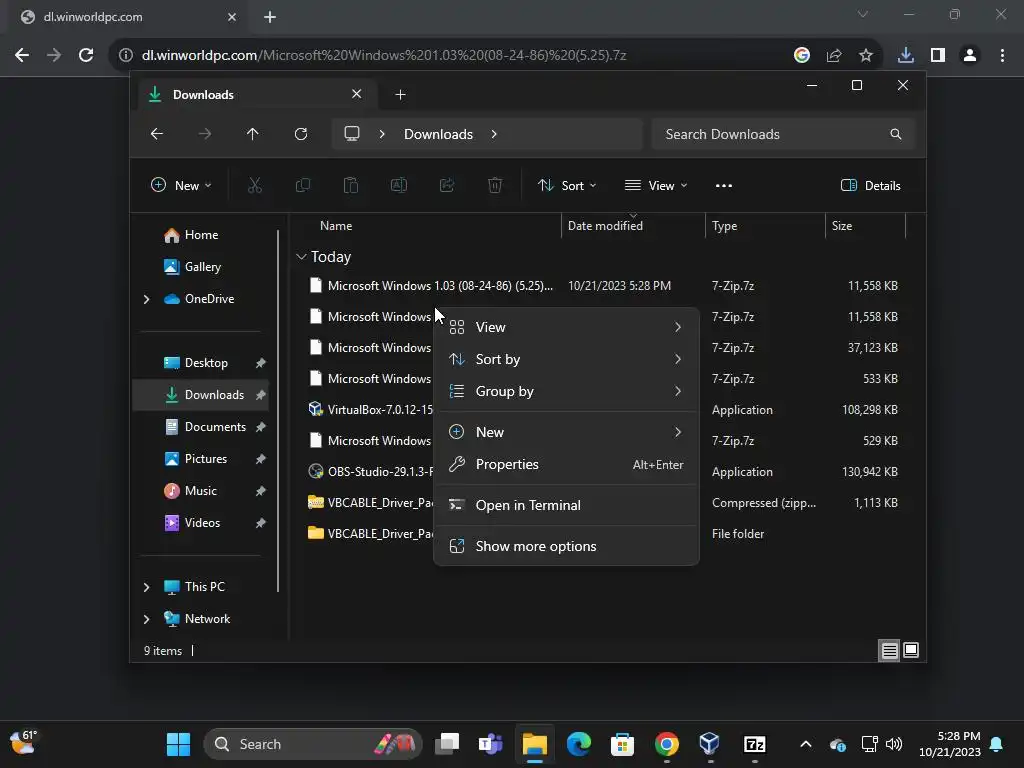Go back in File Explorer

pyautogui.click(x=157, y=134)
